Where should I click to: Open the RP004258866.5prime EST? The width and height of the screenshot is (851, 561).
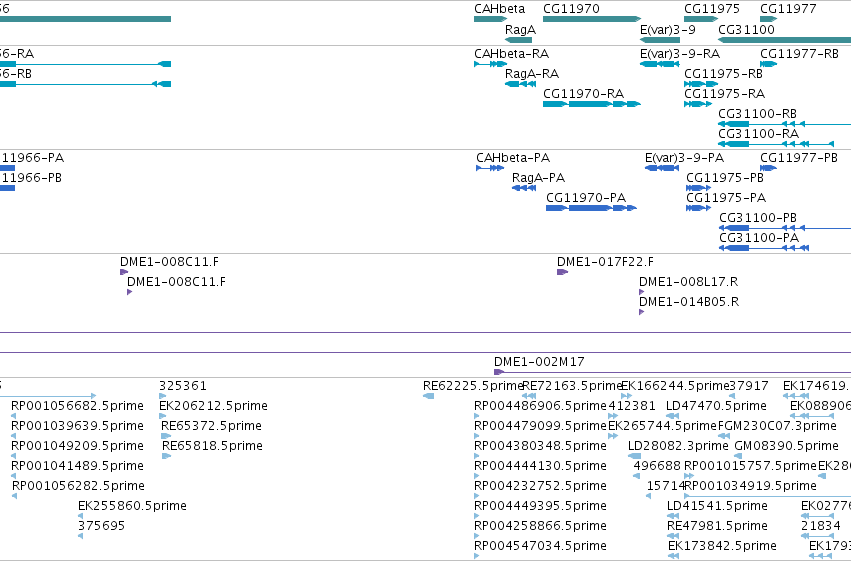(477, 536)
